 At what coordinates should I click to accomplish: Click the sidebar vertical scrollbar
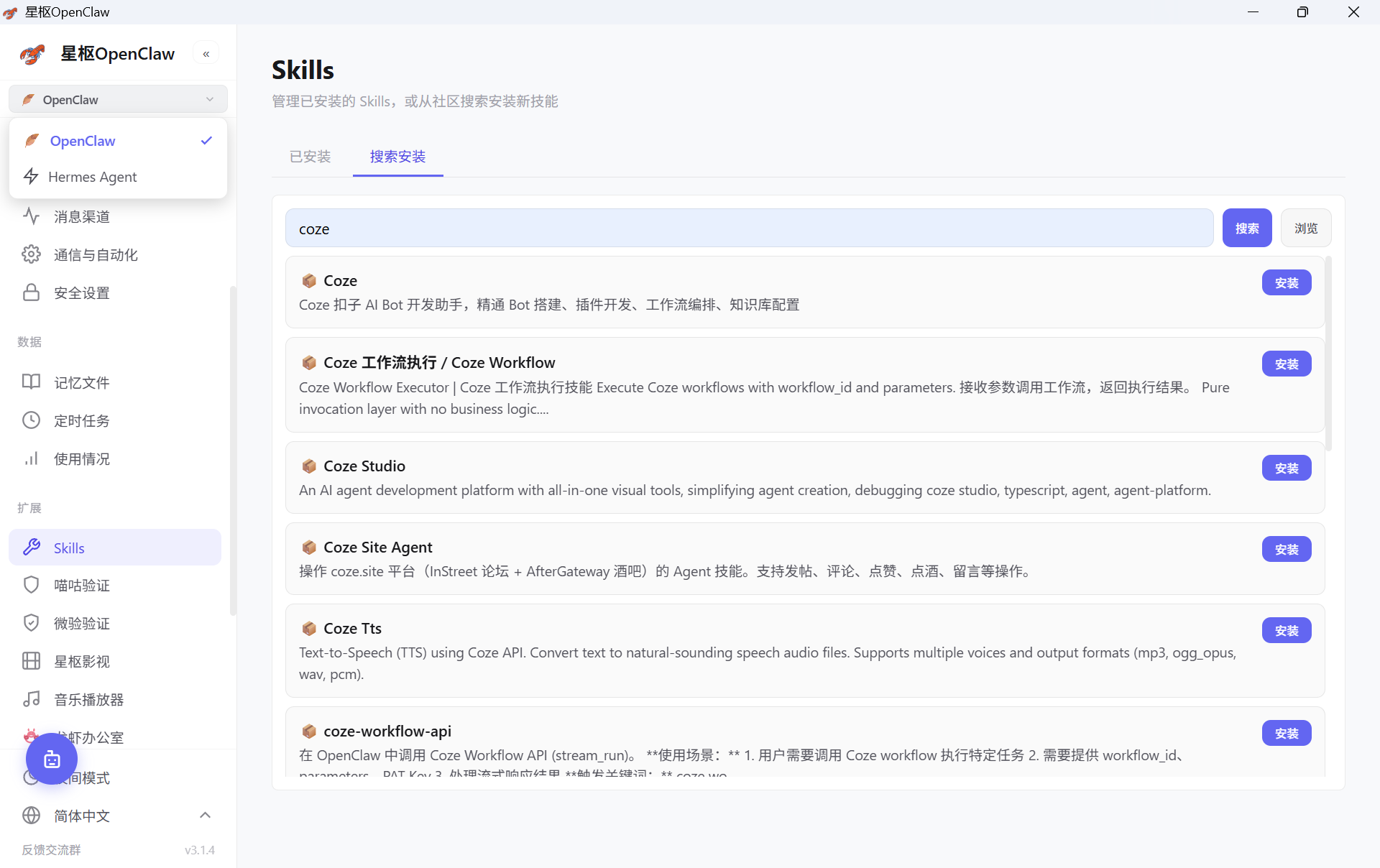pyautogui.click(x=232, y=451)
